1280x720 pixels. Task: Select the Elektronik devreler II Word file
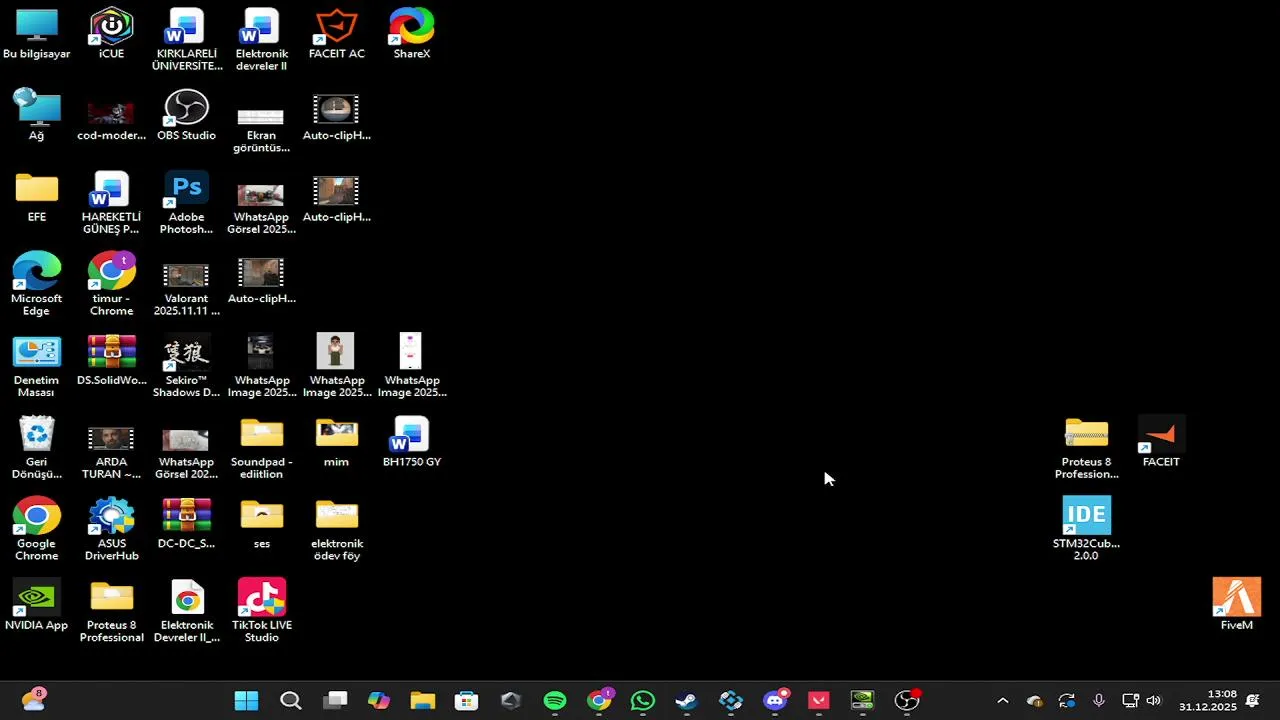tap(262, 41)
